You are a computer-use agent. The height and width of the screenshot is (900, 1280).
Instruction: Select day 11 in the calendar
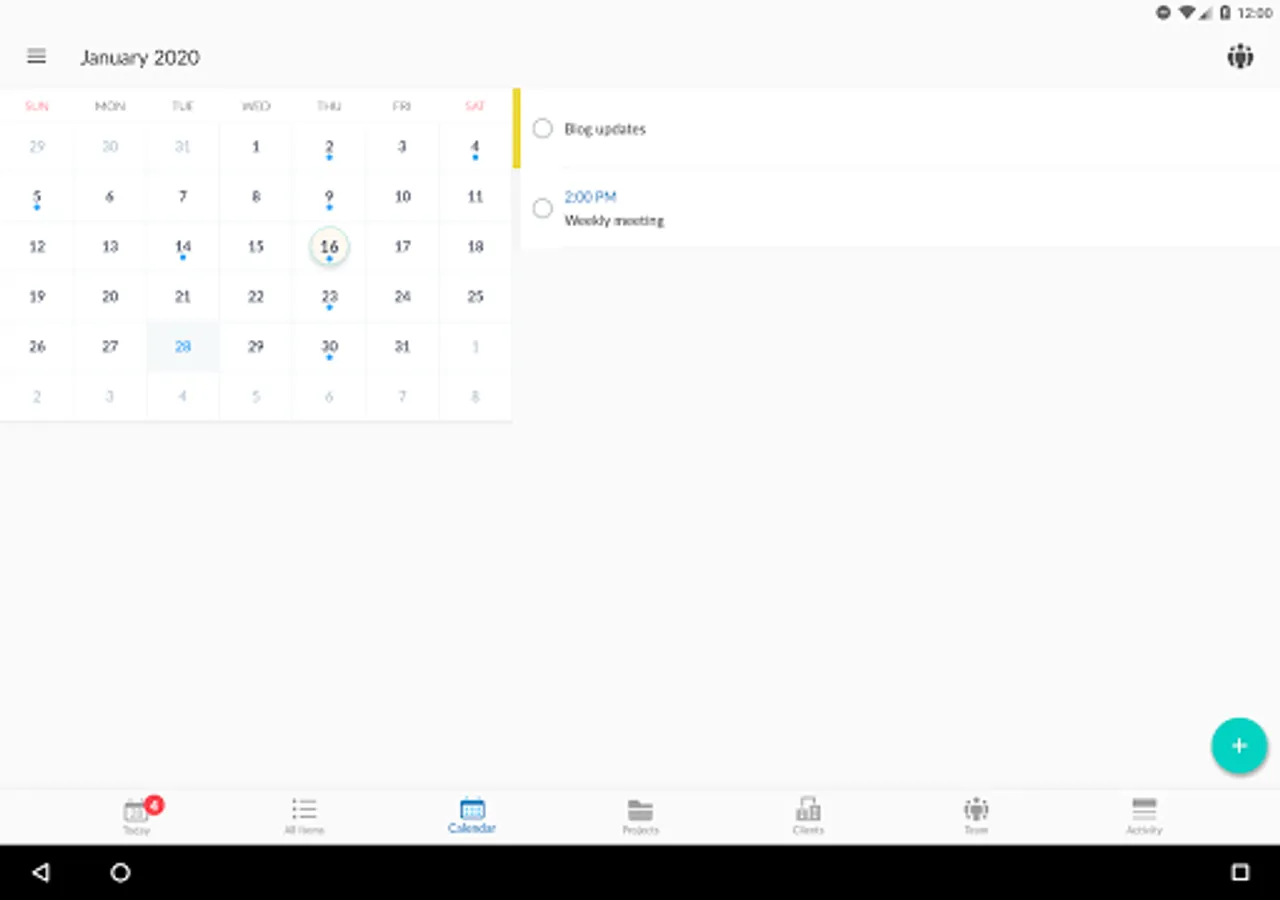475,197
